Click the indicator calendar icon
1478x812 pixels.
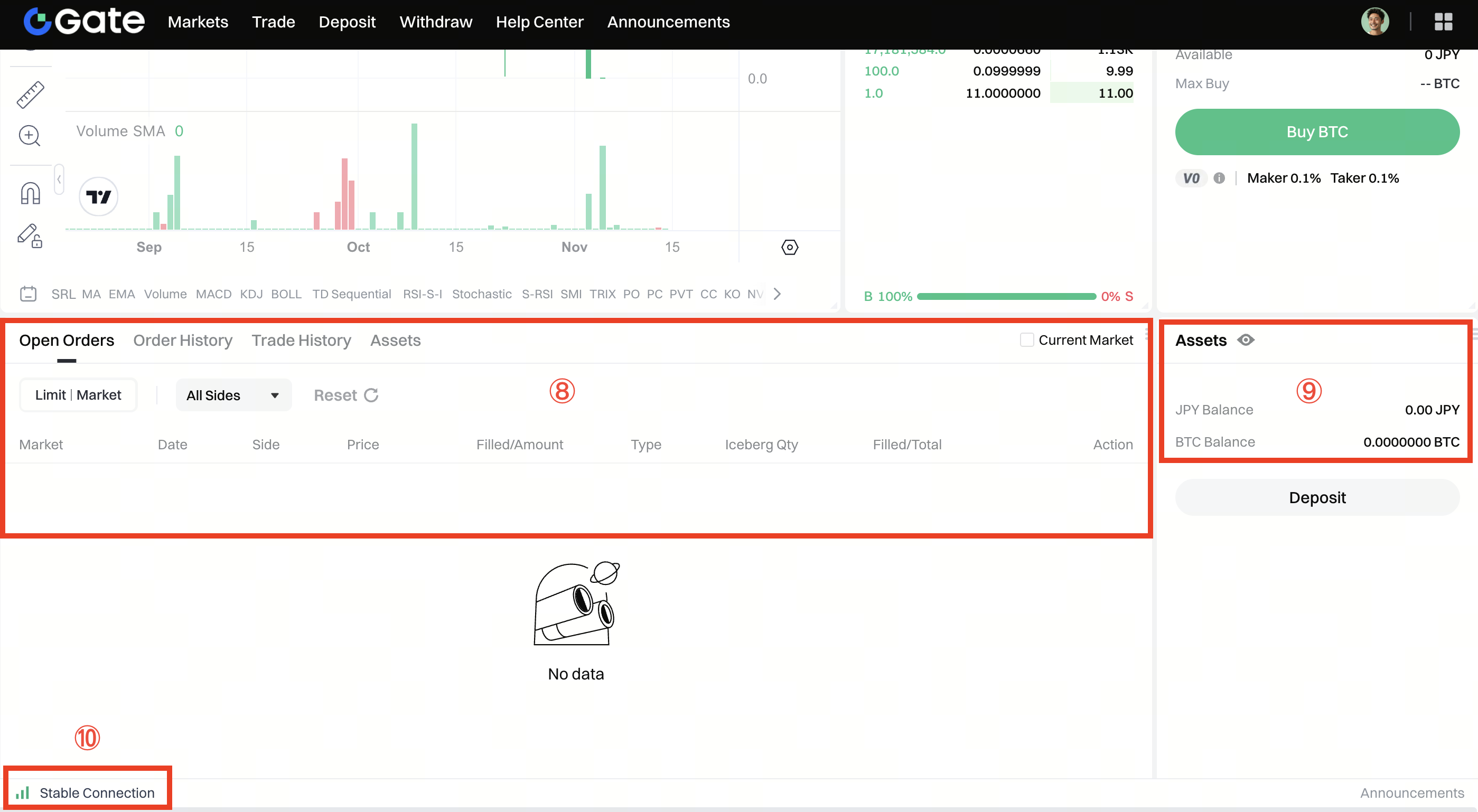click(x=28, y=294)
